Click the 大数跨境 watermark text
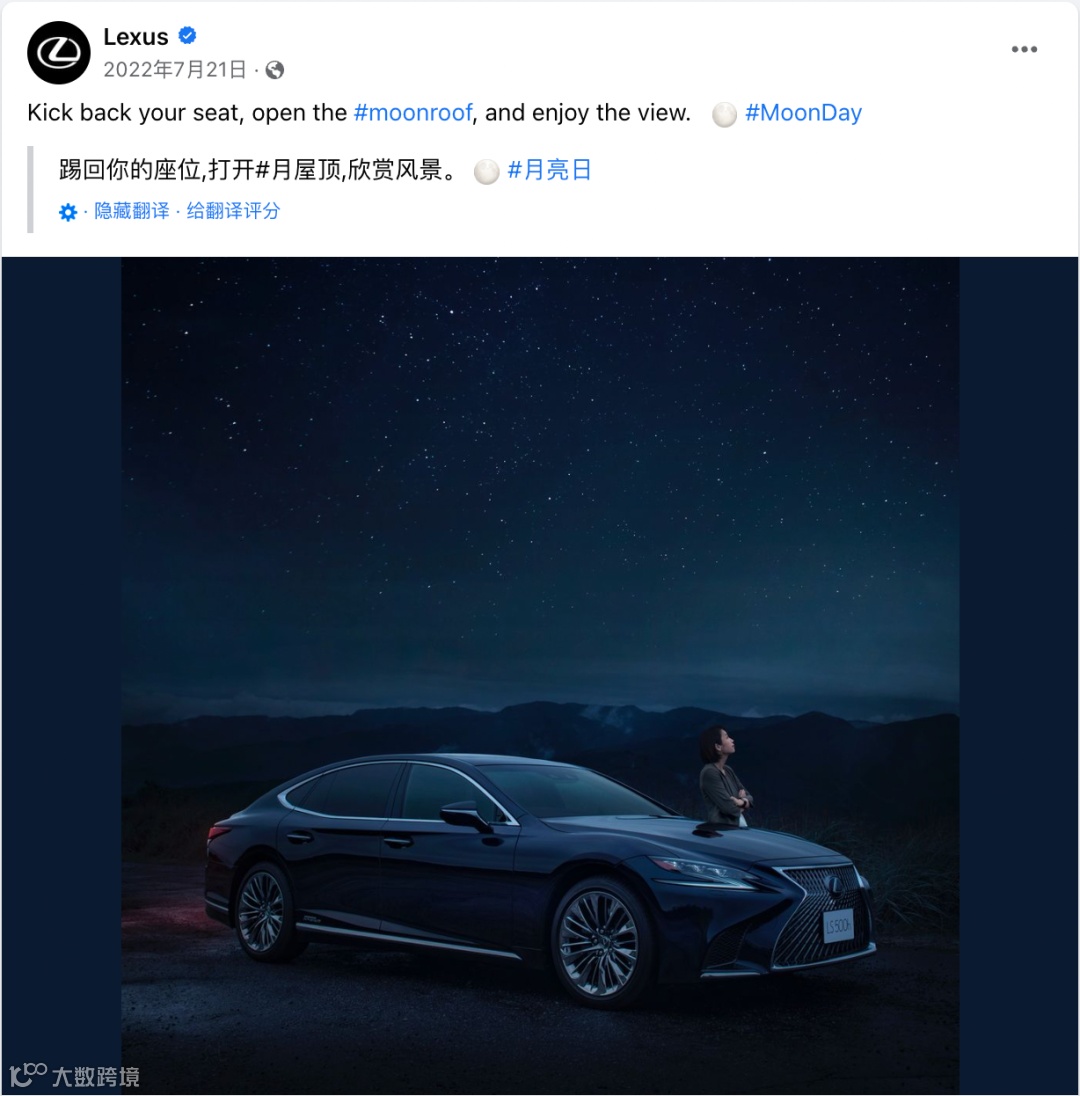Viewport: 1080px width, 1096px height. point(96,1076)
